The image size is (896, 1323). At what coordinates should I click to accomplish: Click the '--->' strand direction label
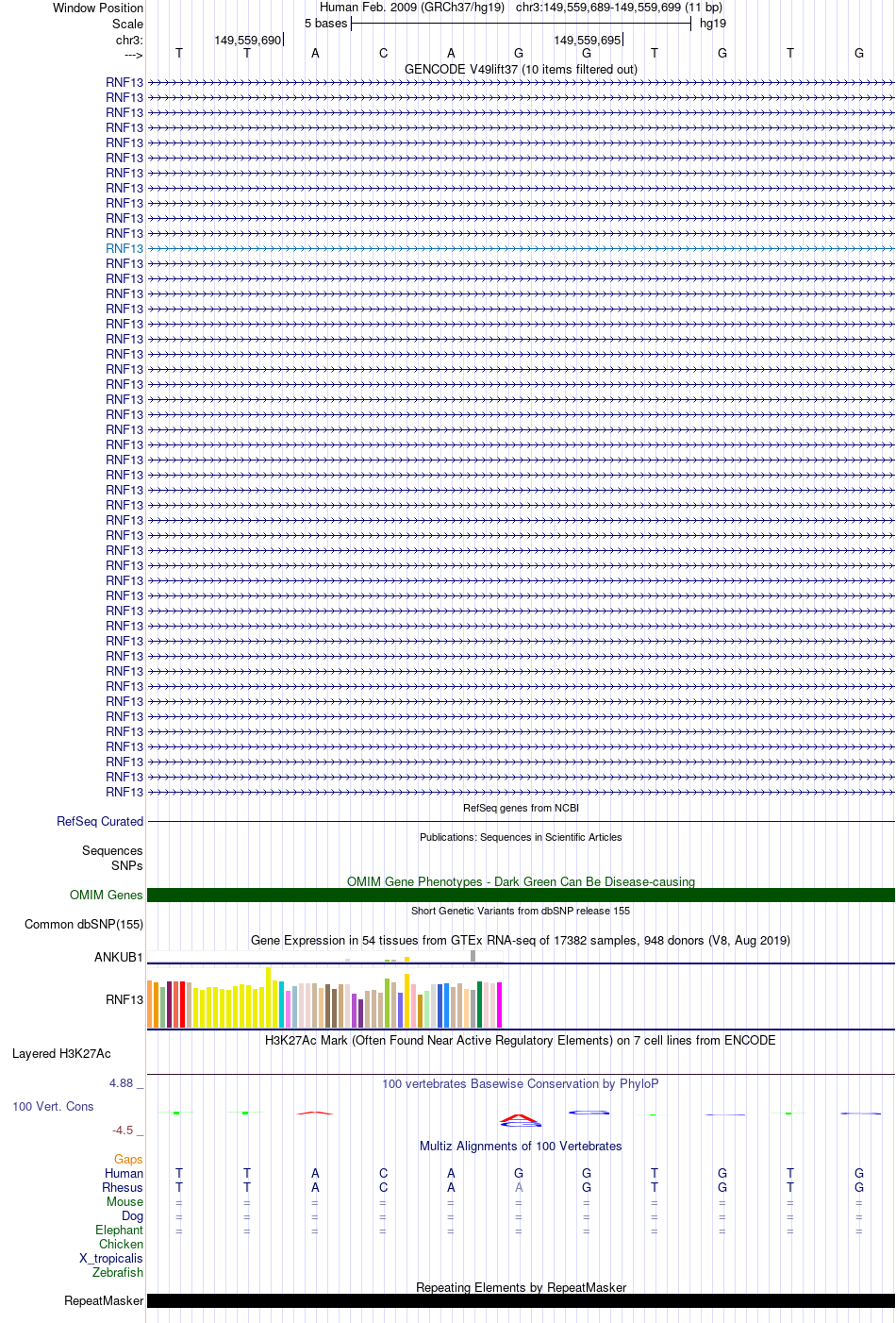coord(133,55)
